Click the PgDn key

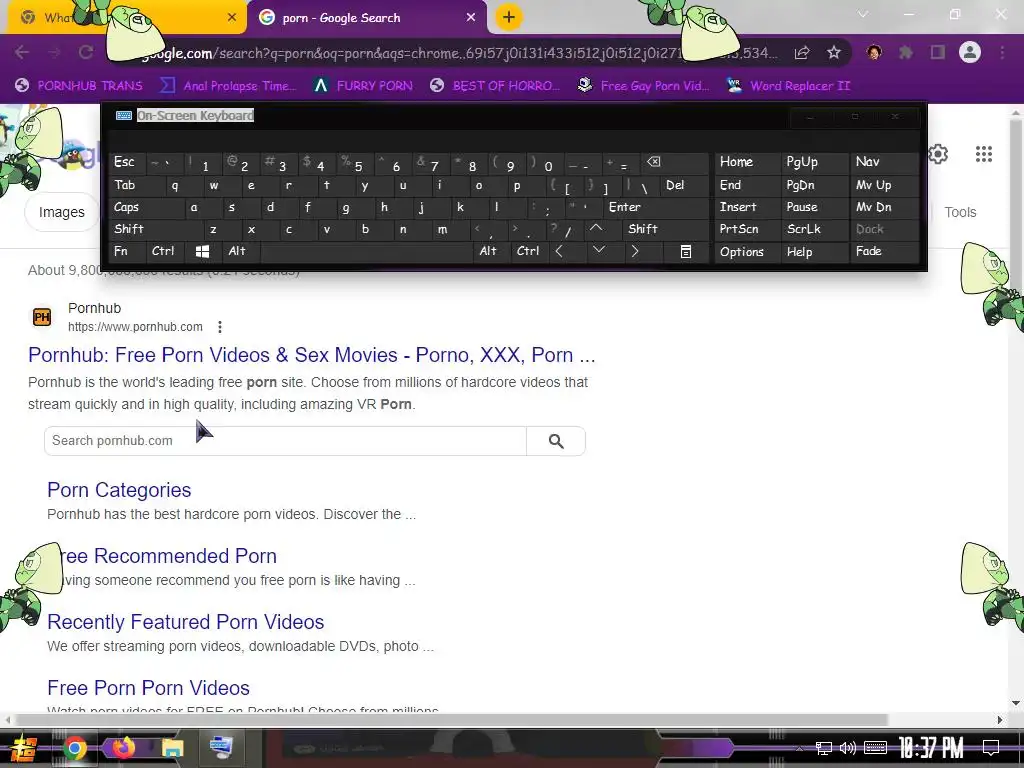(814, 185)
